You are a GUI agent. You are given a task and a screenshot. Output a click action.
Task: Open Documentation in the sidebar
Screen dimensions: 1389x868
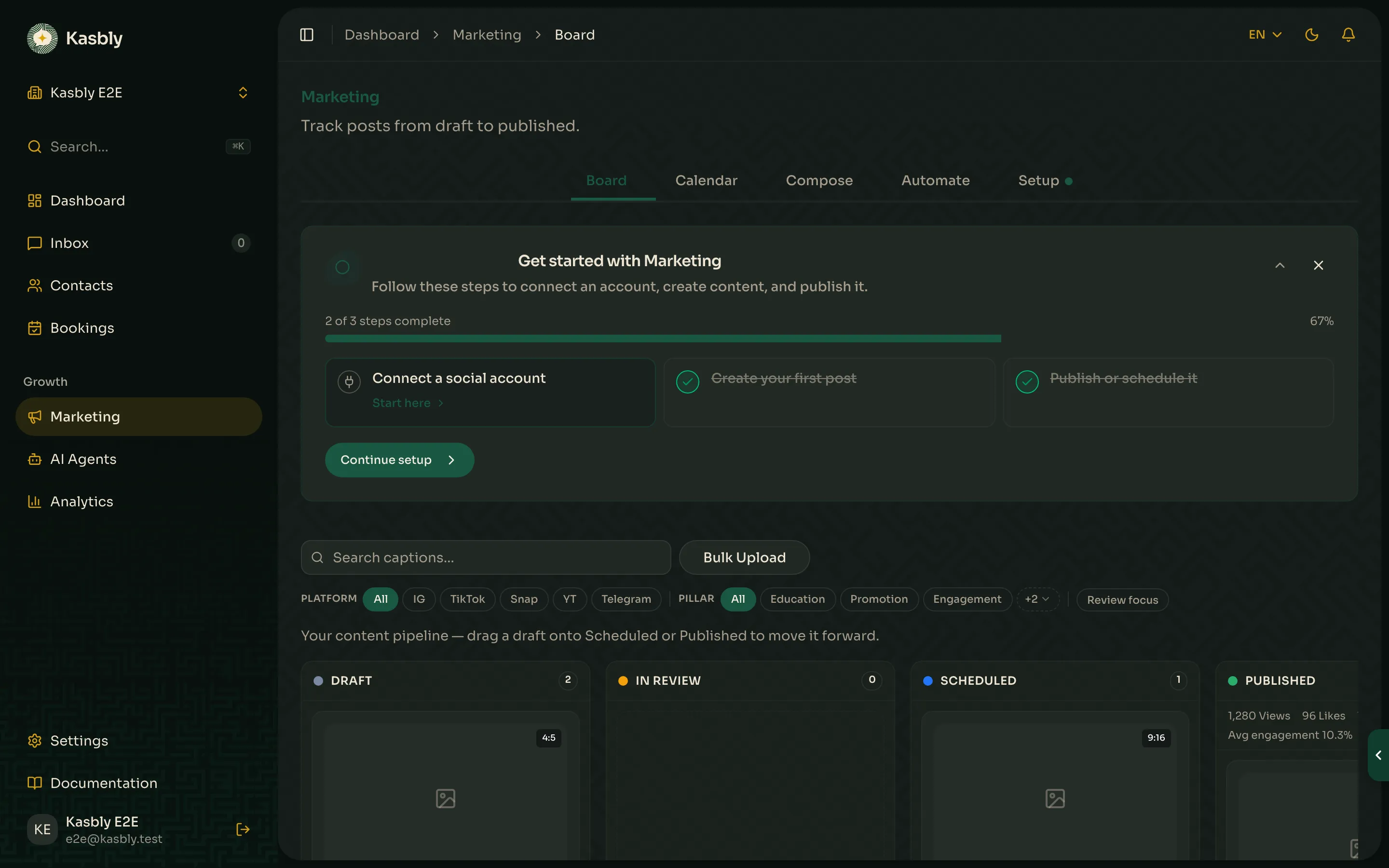click(139, 783)
